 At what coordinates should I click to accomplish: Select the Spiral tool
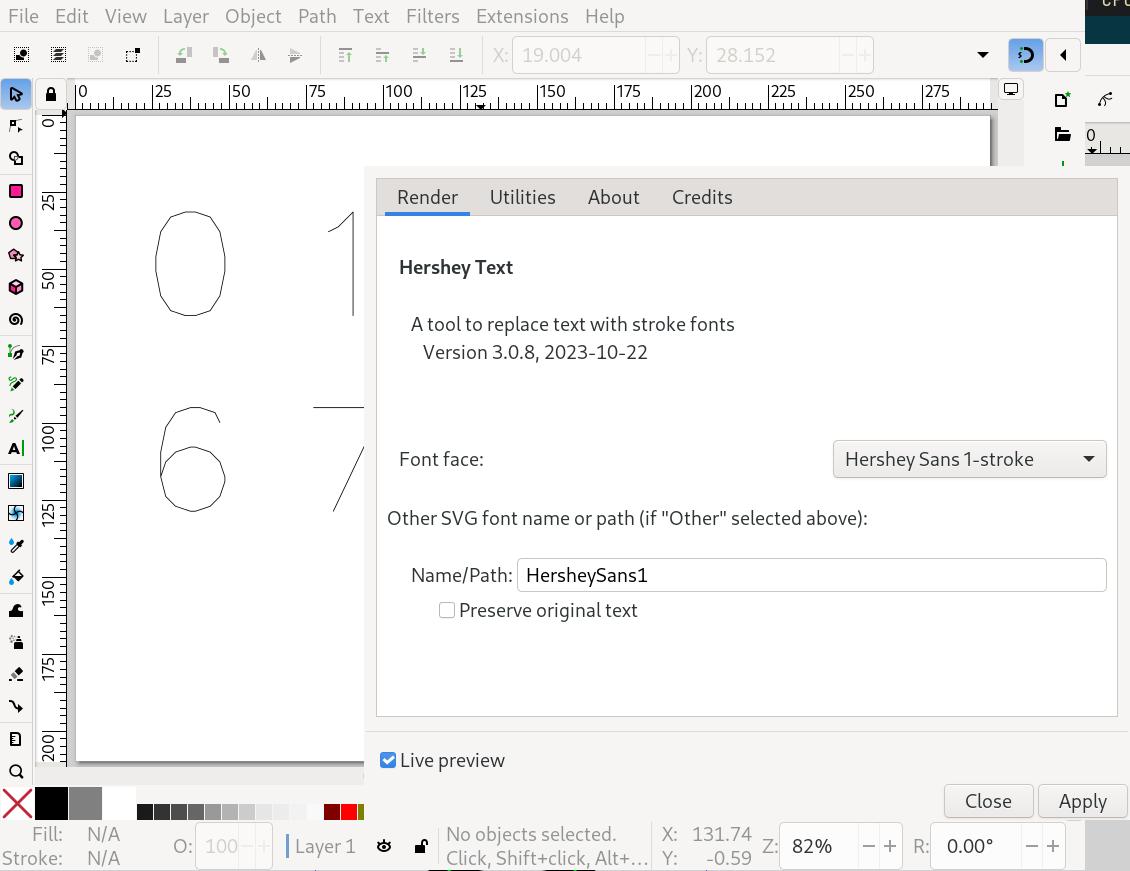(16, 319)
